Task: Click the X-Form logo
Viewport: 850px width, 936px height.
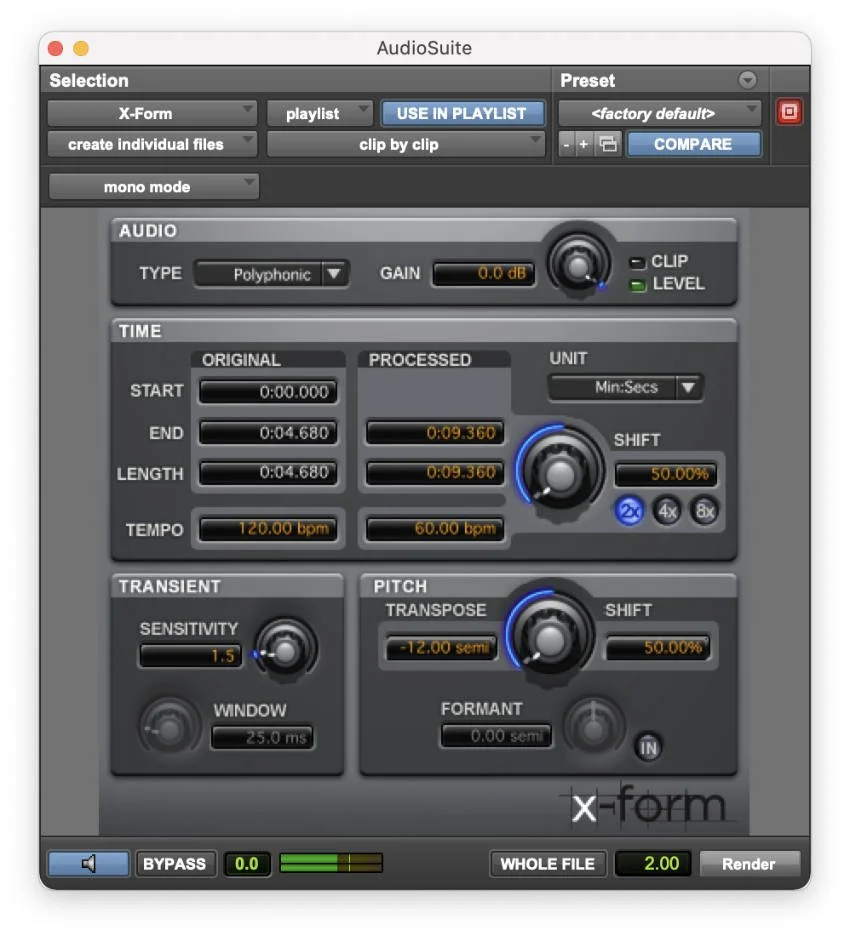Action: (x=649, y=806)
